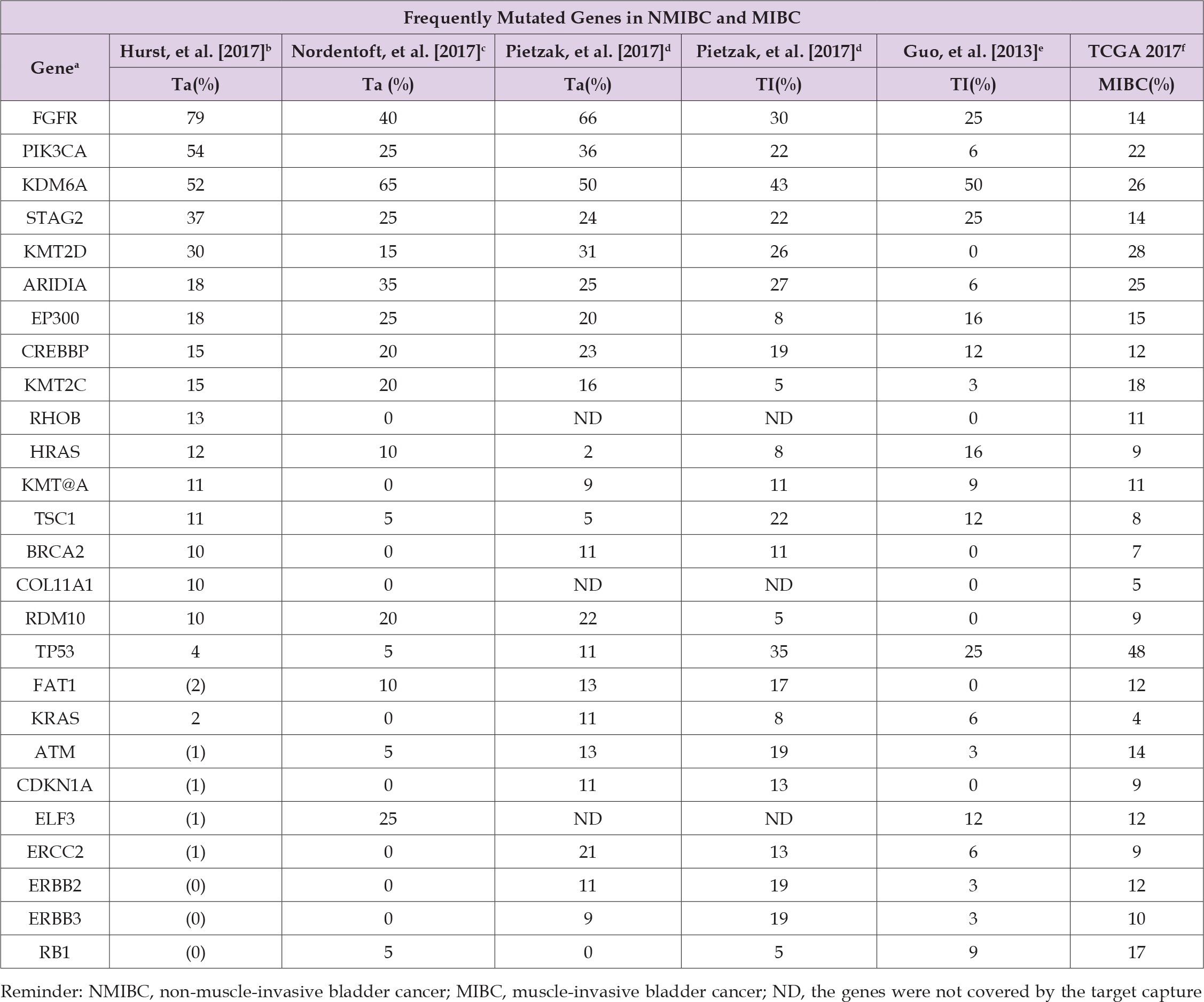
Task: Click the Nordentoft value 35 for ARIDIA
Action: click(388, 285)
